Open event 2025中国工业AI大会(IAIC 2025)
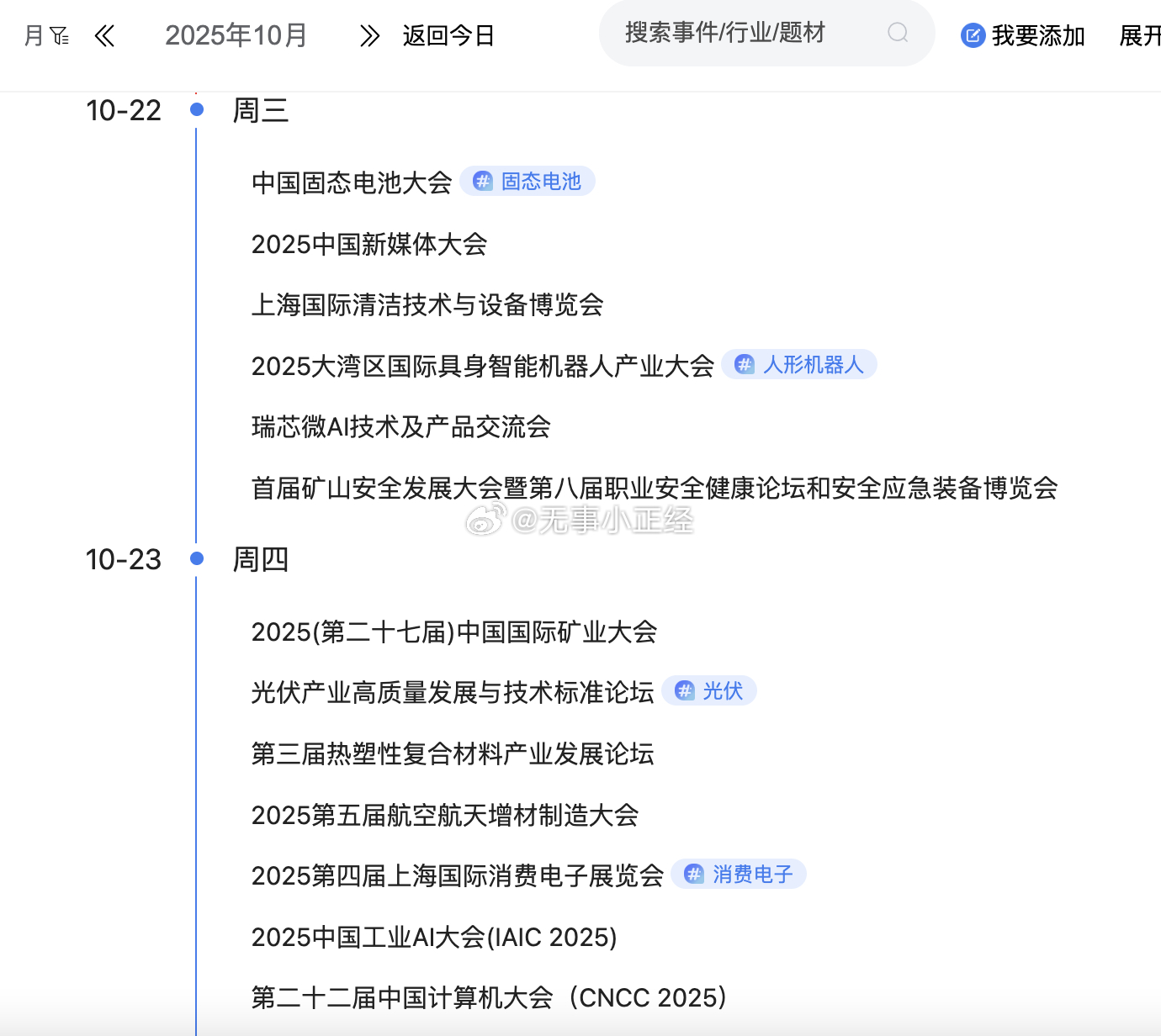 (434, 937)
